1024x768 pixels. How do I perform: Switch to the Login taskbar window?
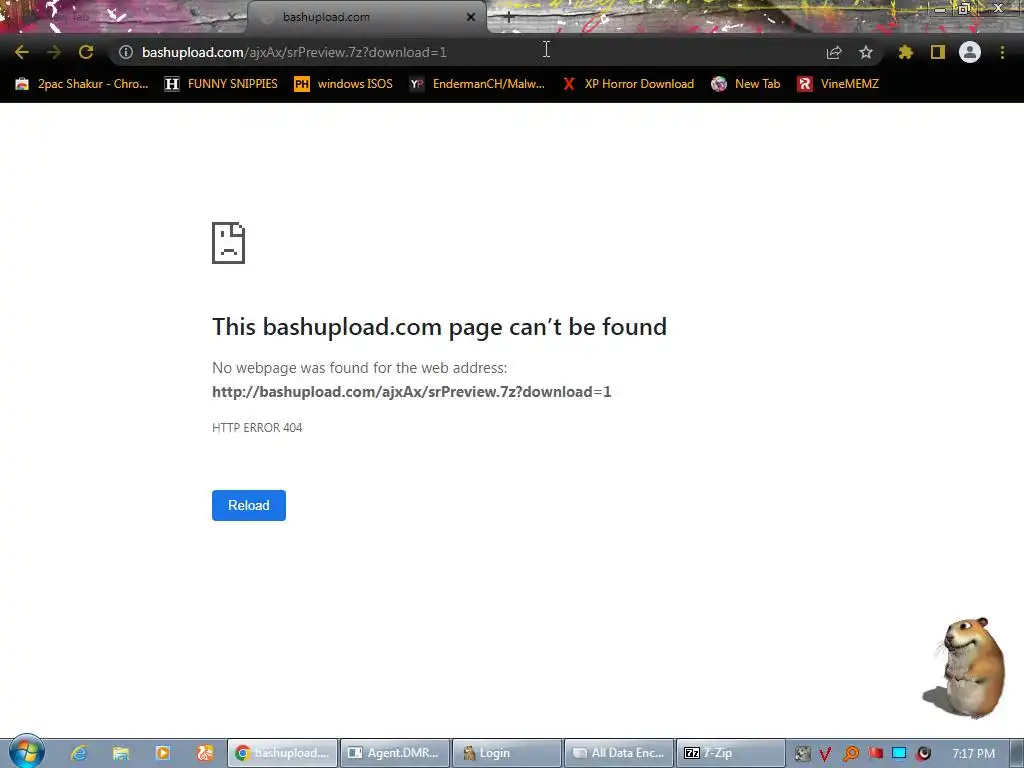(x=507, y=753)
